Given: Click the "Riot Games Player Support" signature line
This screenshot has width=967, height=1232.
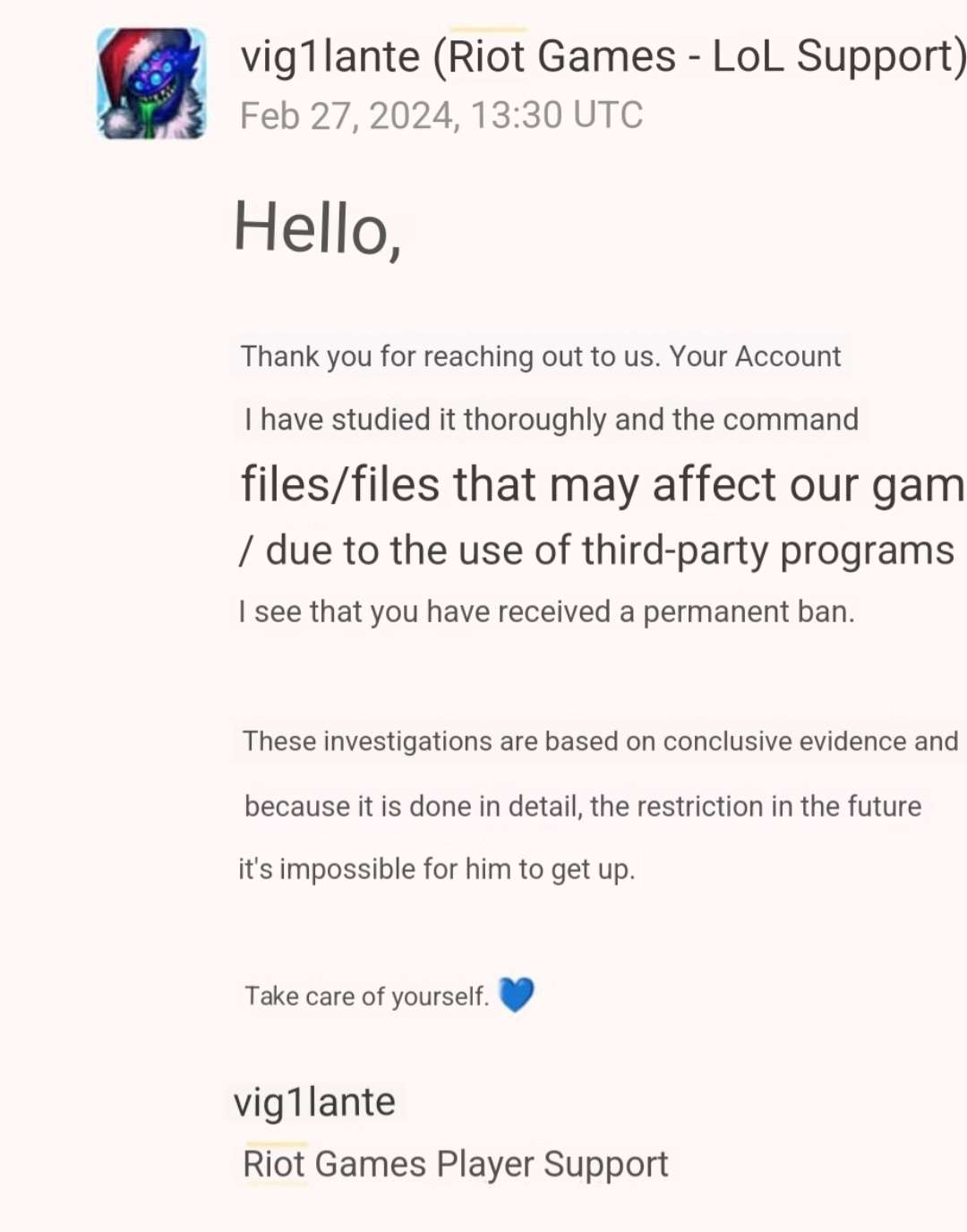Looking at the screenshot, I should [456, 1164].
